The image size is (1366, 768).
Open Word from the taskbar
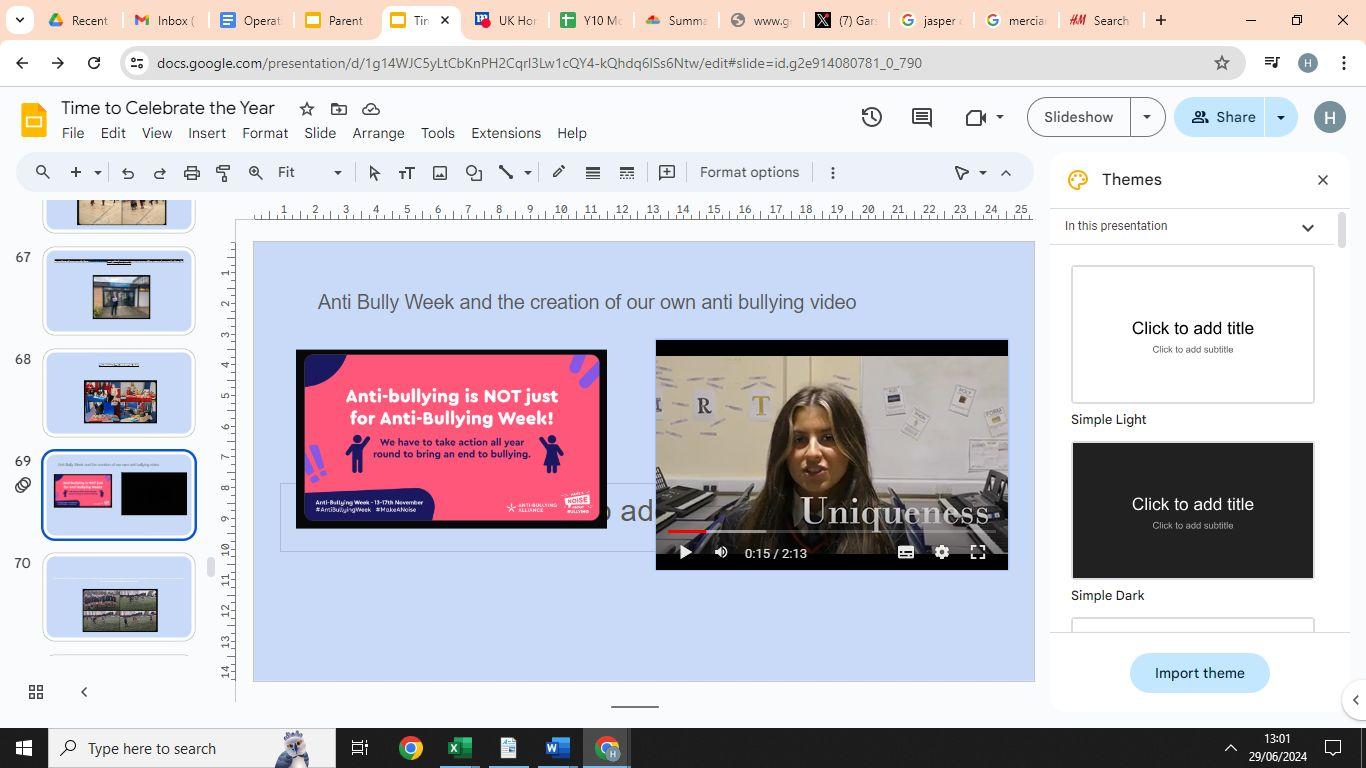557,748
